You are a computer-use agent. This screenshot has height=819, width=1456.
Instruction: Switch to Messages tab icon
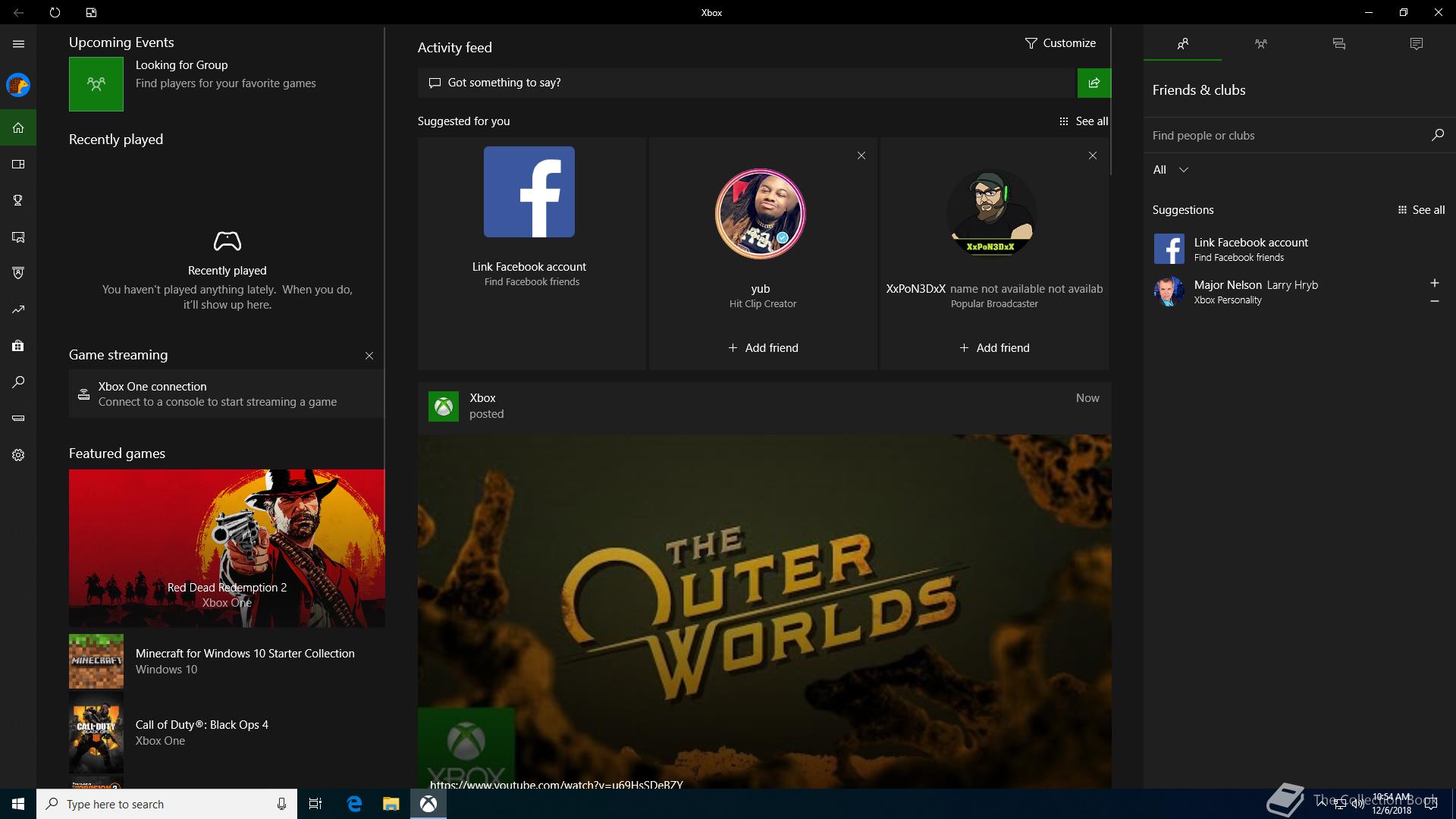[x=1338, y=44]
